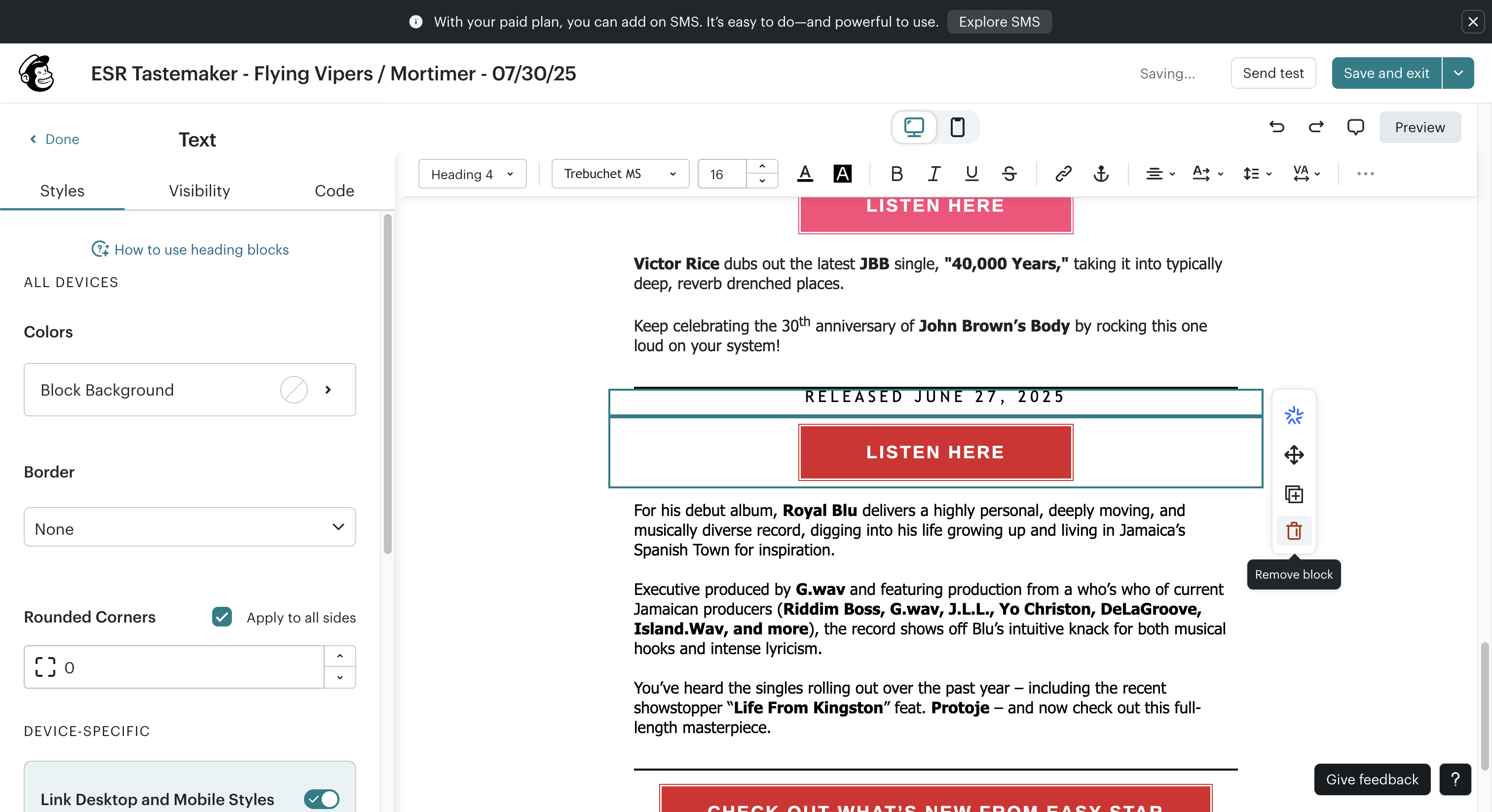1492x812 pixels.
Task: Click the info icon in the banner
Action: (x=415, y=21)
